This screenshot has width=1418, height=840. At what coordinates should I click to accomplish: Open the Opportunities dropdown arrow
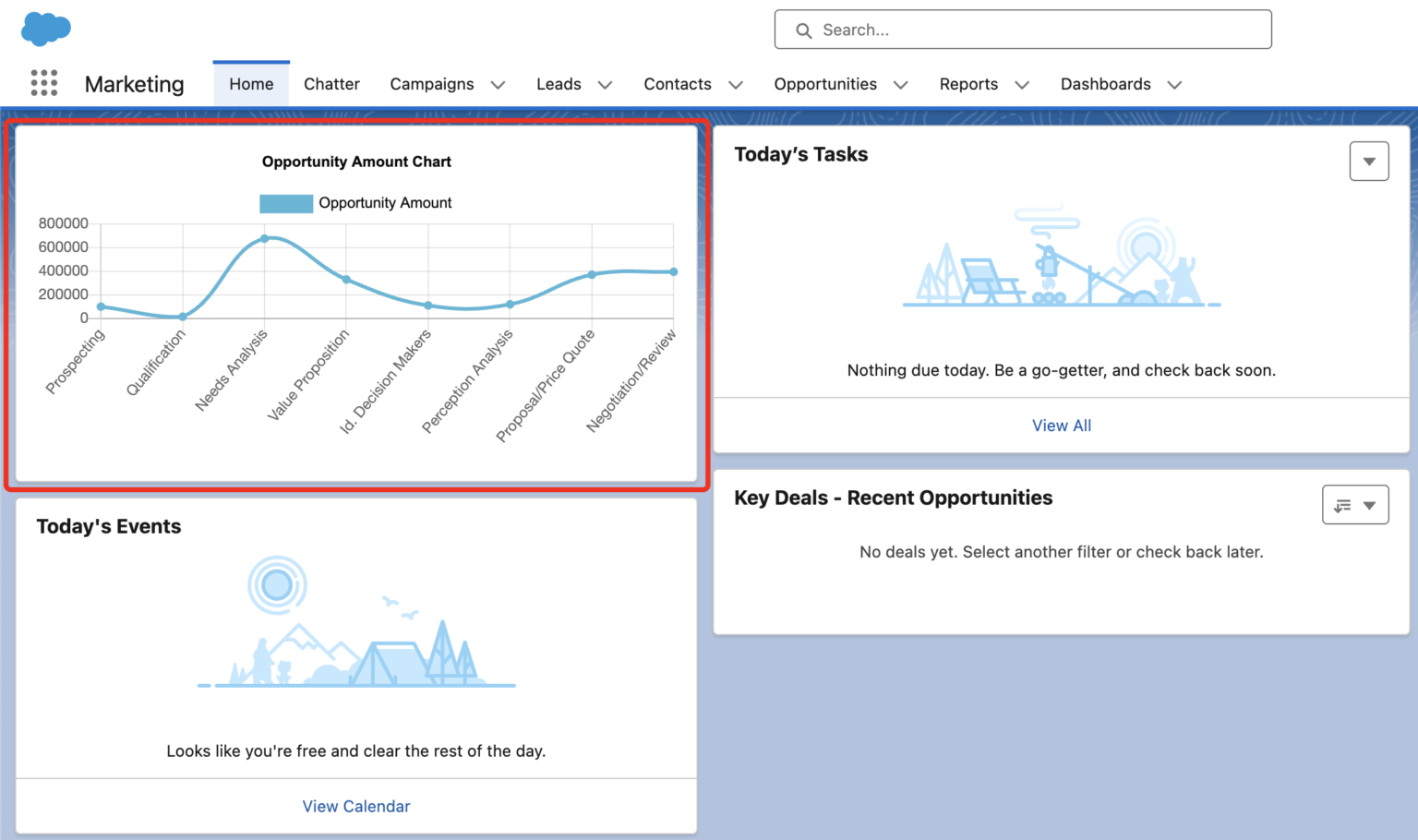[x=901, y=85]
